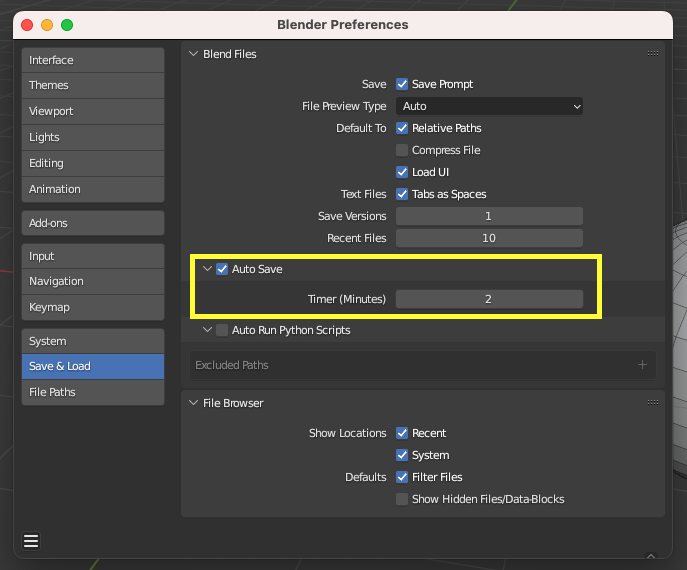Screen dimensions: 687x570
Task: Click the Timer (Minutes) value field
Action: [x=489, y=299]
